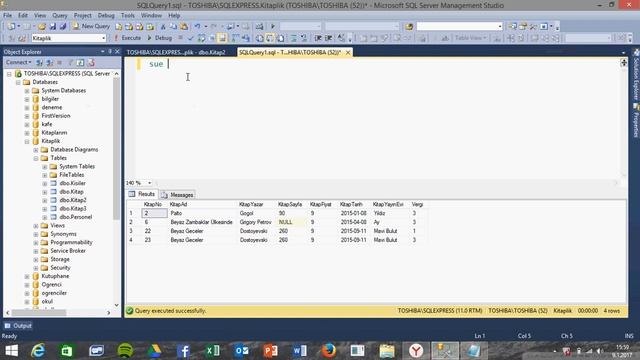Screen dimensions: 640x360
Task: Click Comment out selected lines icon
Action: tap(293, 38)
